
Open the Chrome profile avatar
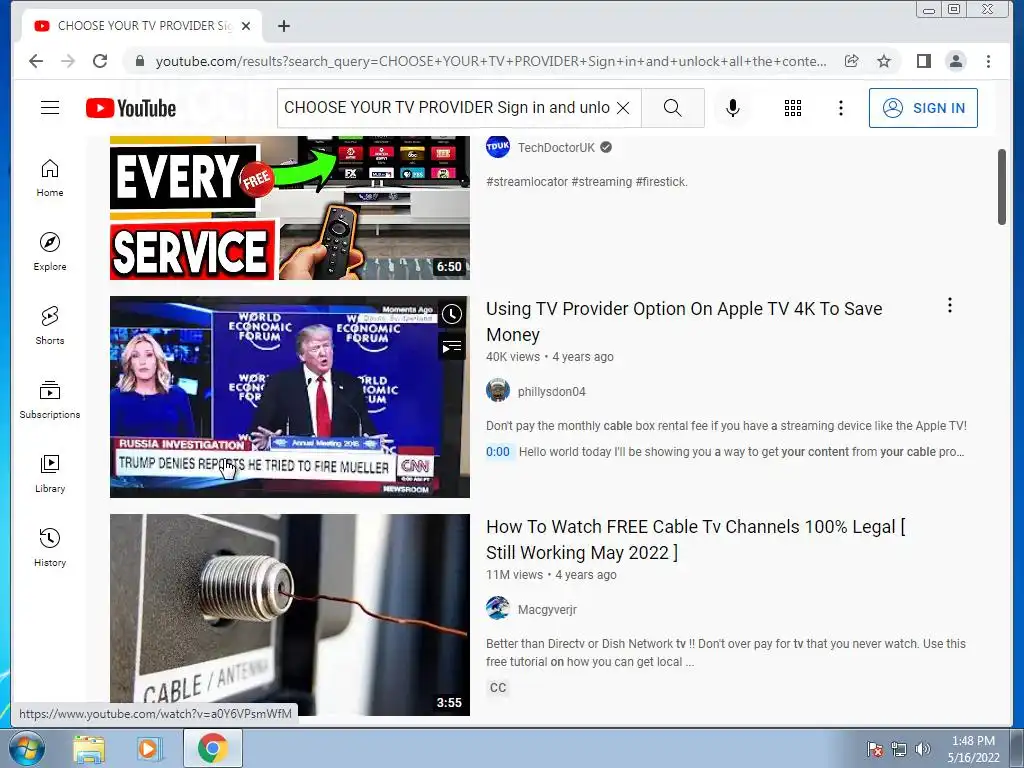(x=955, y=61)
